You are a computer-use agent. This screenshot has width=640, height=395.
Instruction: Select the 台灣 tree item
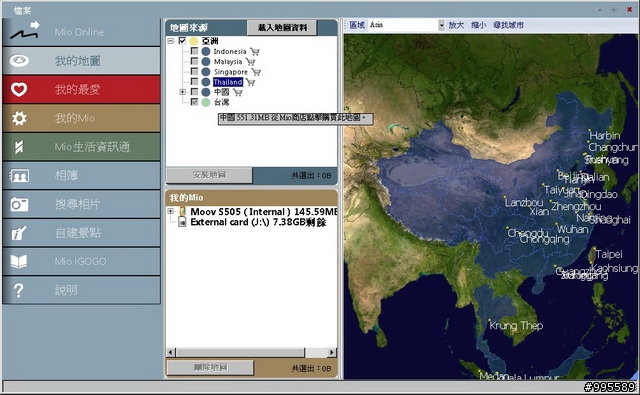point(222,102)
